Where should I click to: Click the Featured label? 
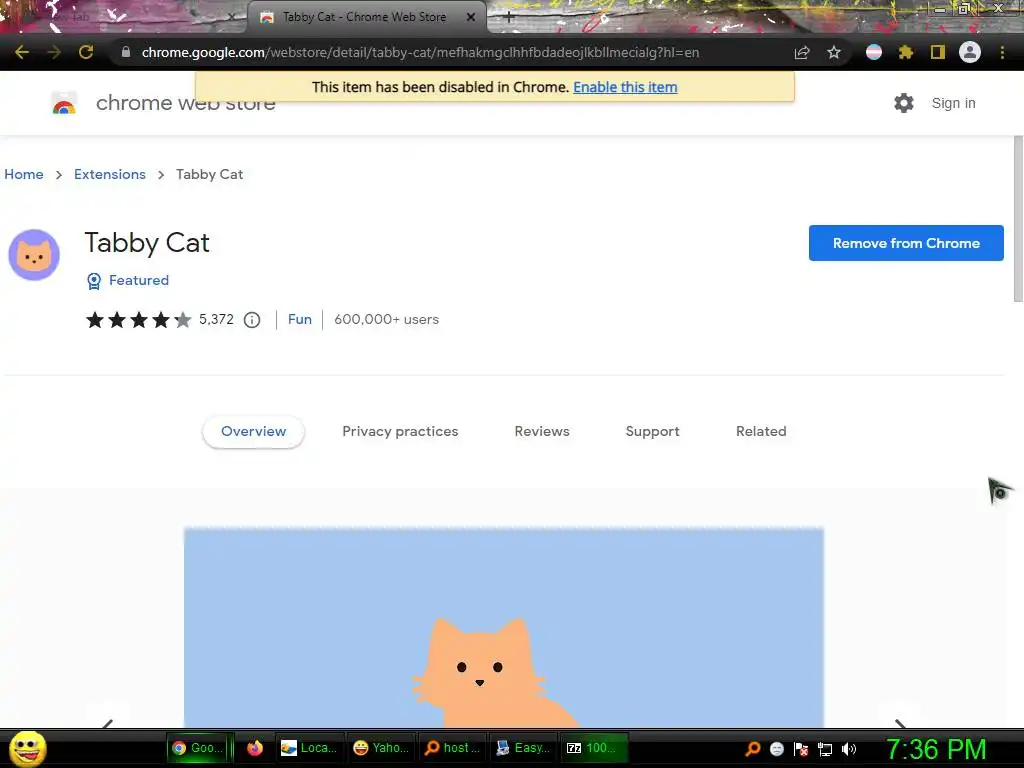pyautogui.click(x=139, y=280)
